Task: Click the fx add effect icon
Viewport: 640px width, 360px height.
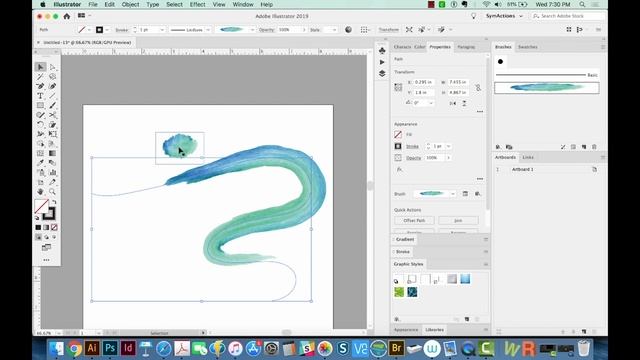Action: tap(399, 169)
